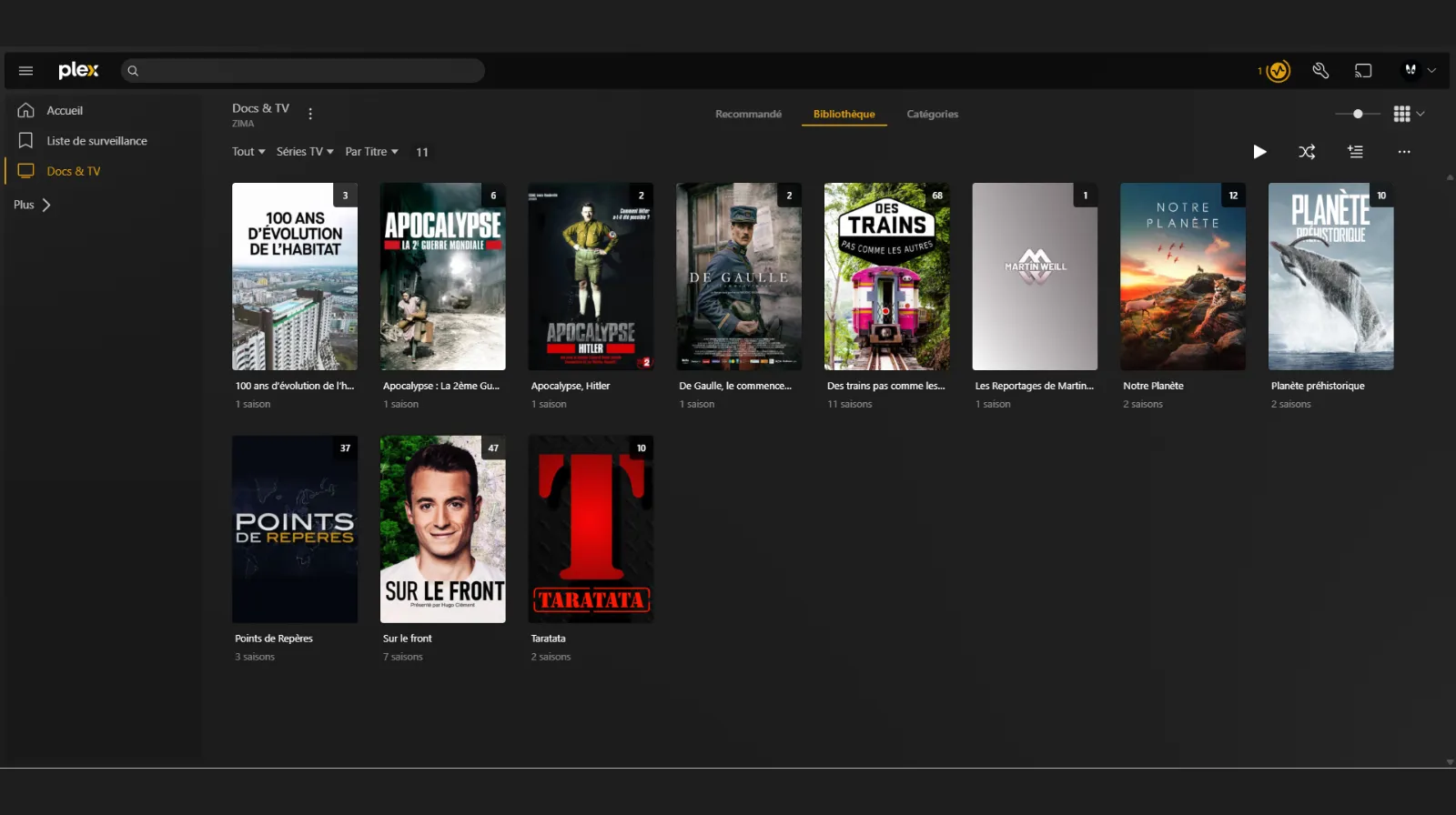Switch to the Recommandé tab

(x=748, y=114)
